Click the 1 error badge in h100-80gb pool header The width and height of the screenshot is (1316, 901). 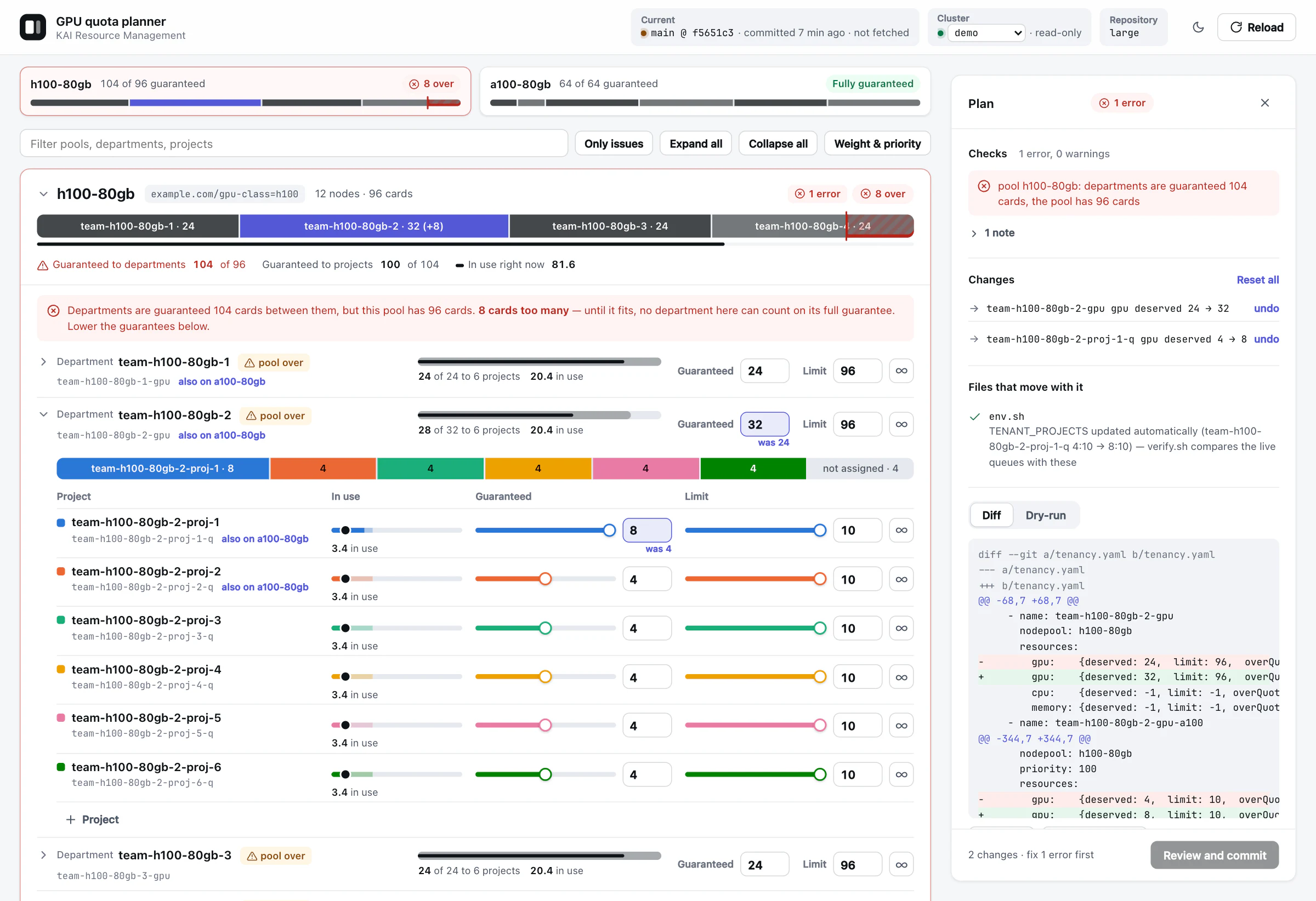coord(817,194)
